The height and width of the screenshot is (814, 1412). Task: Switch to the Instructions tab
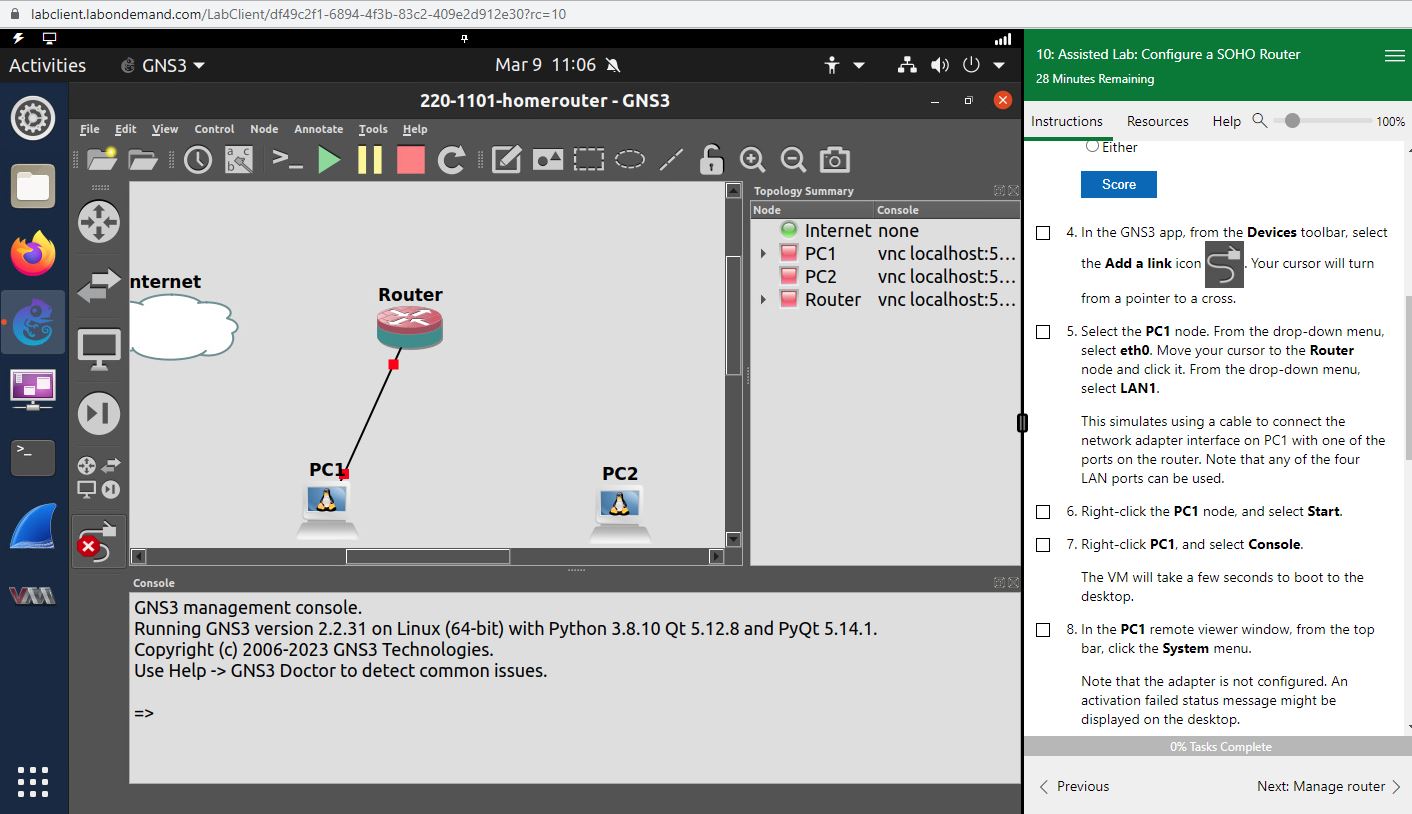click(x=1067, y=121)
